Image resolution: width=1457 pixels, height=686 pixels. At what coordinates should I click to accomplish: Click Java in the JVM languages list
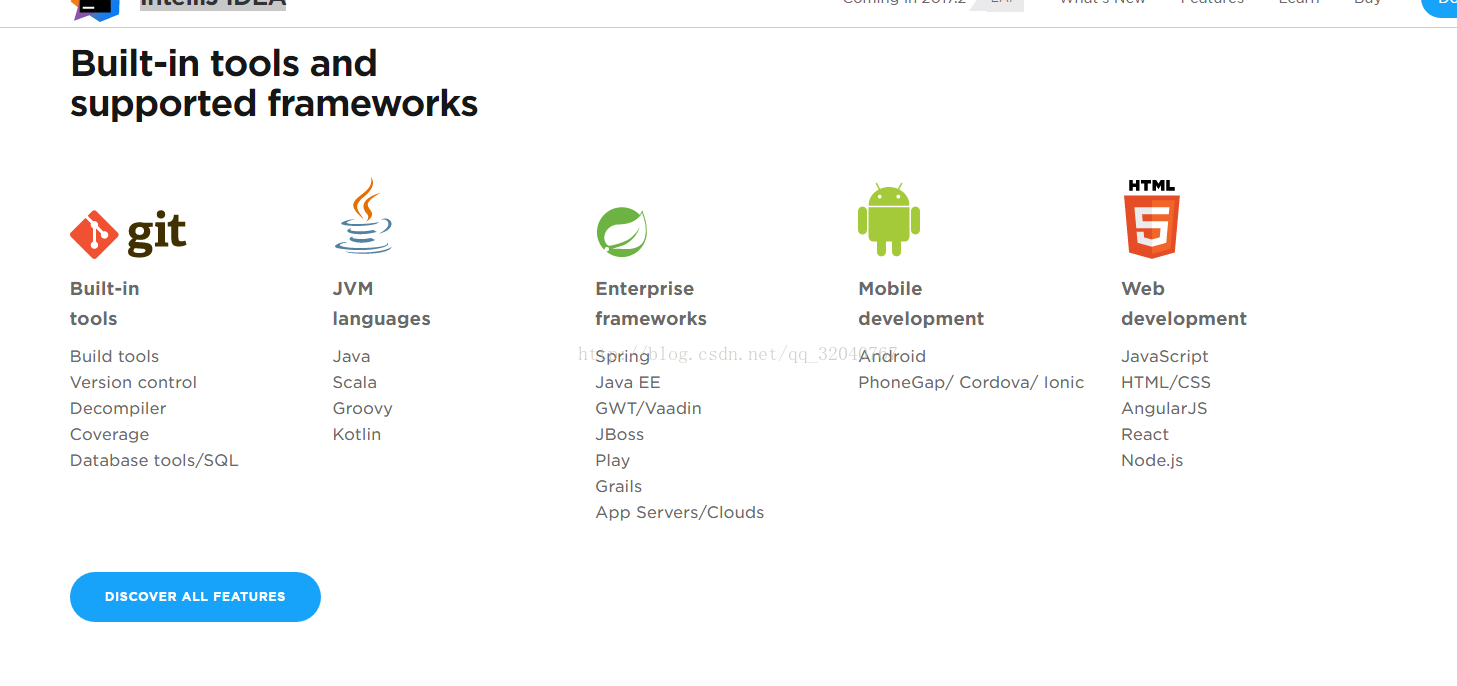coord(352,356)
